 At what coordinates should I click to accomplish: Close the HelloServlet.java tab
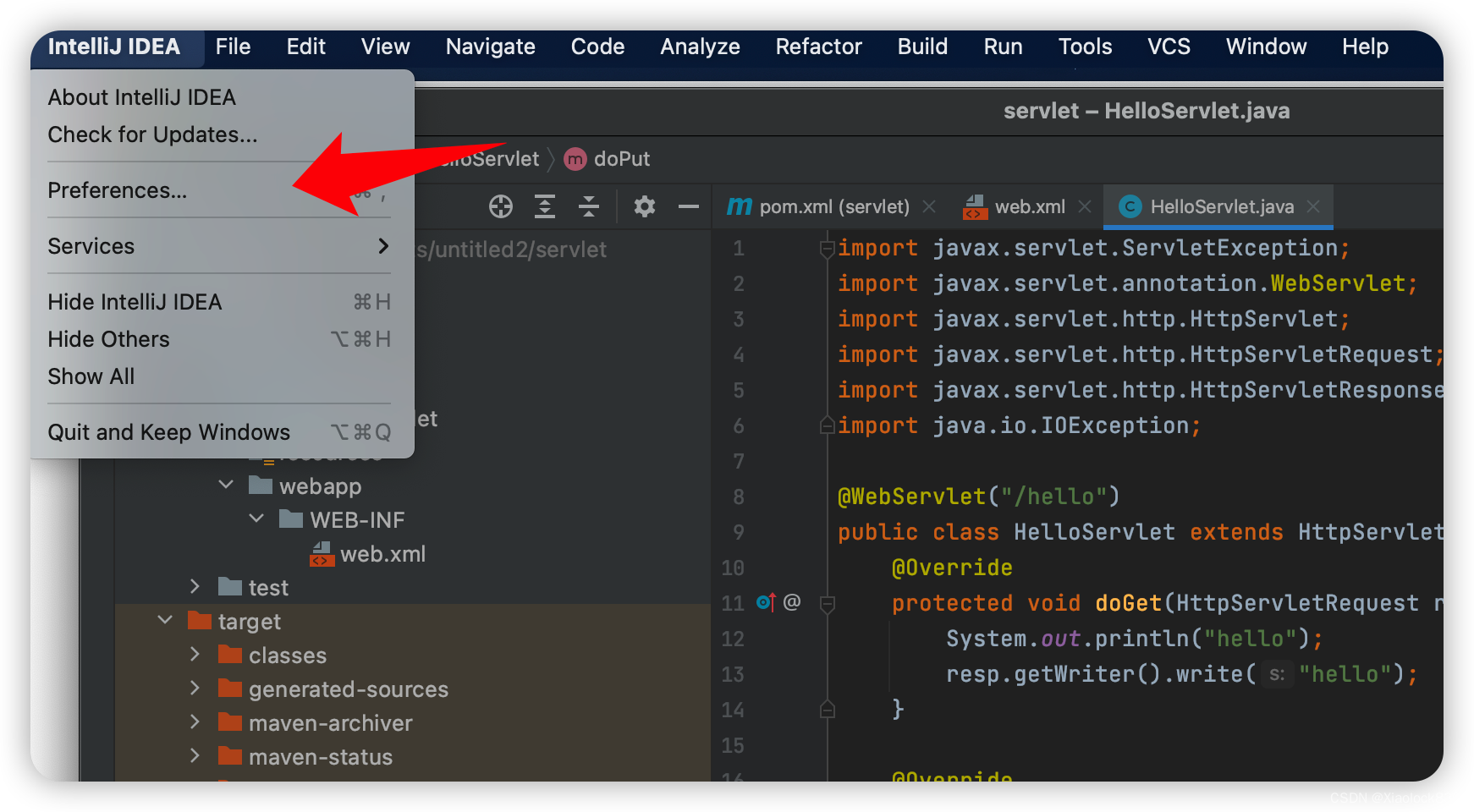point(1313,206)
